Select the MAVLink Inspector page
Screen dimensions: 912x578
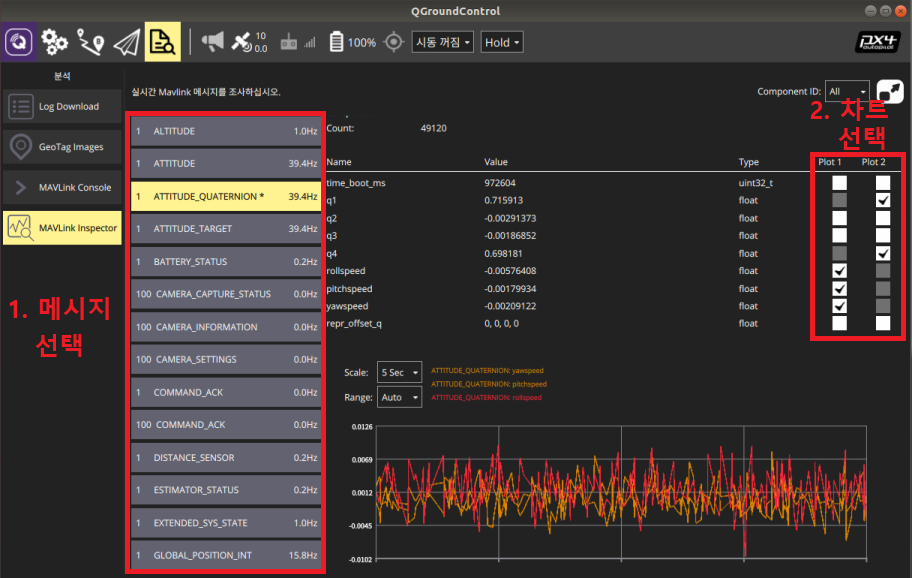click(62, 228)
